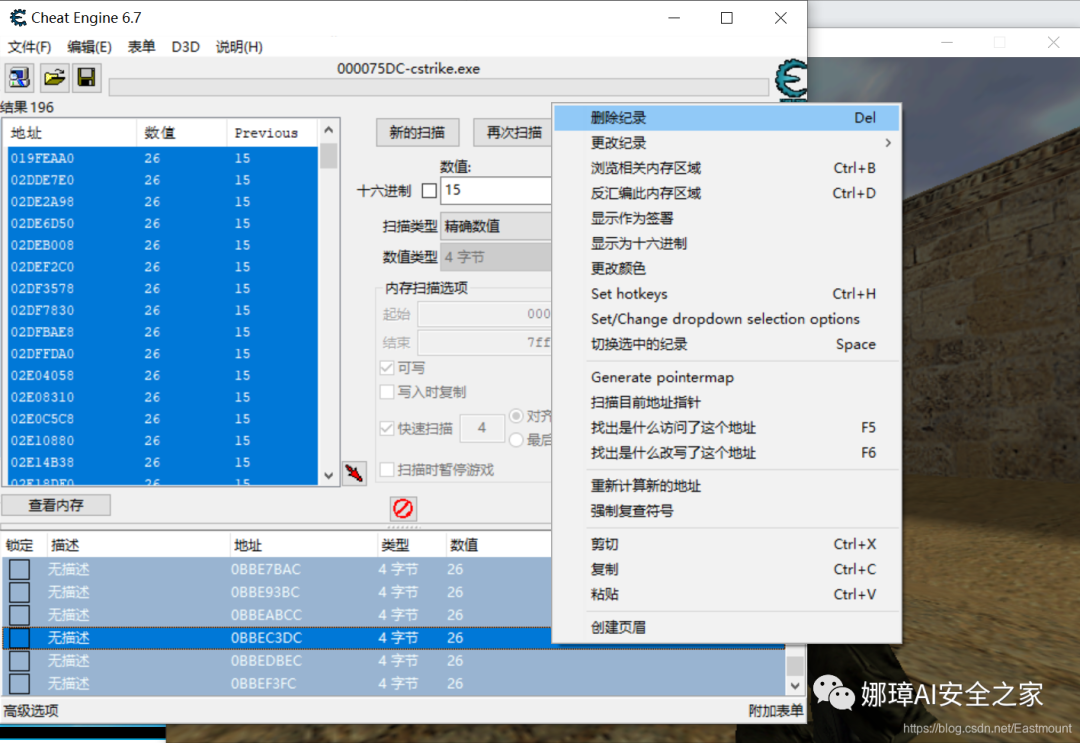Toggle the 快速扫描 fast scan checkbox
Image resolution: width=1080 pixels, height=743 pixels.
point(387,428)
